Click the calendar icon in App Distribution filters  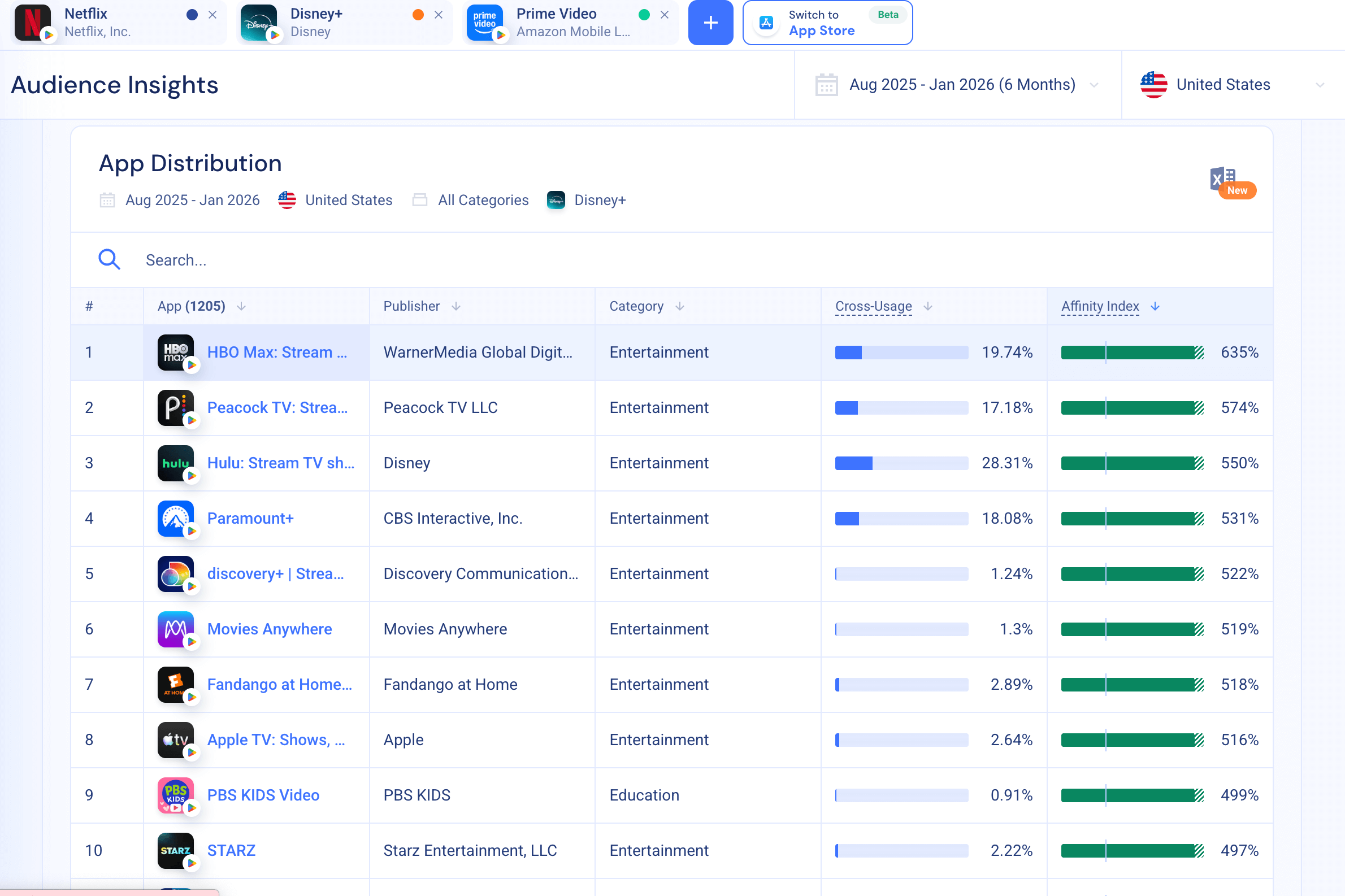107,200
